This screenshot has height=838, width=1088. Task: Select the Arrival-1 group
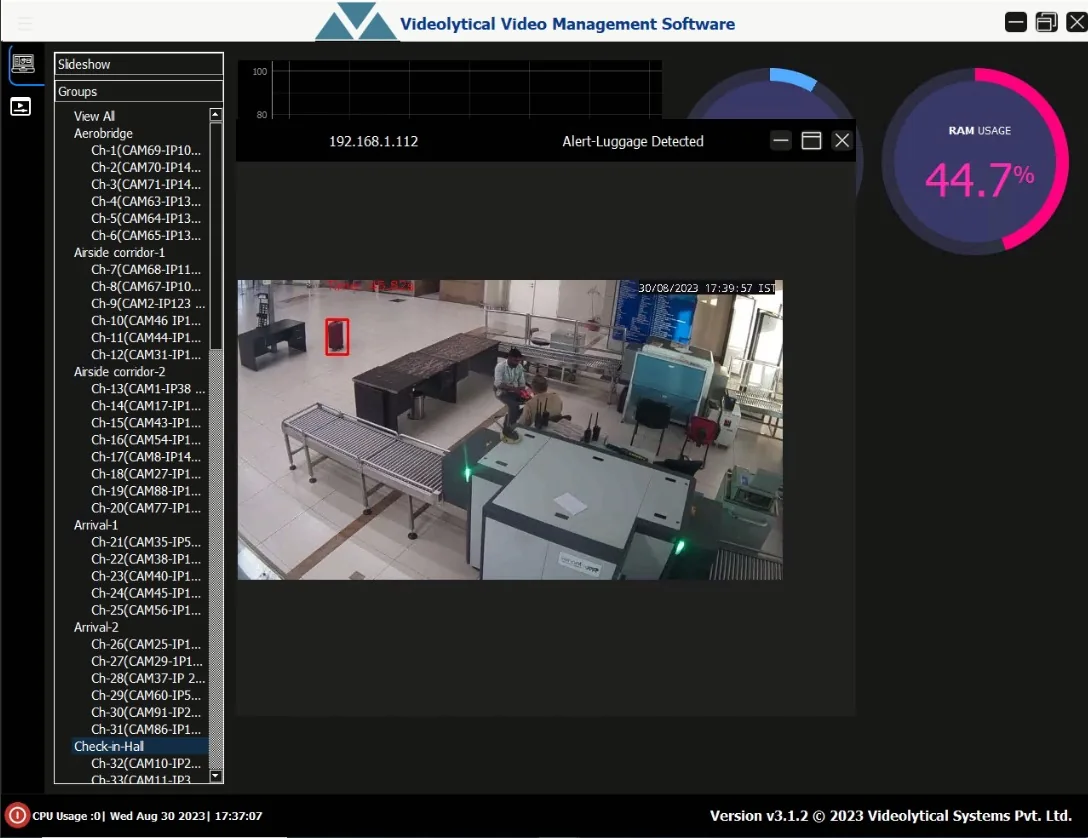[96, 525]
